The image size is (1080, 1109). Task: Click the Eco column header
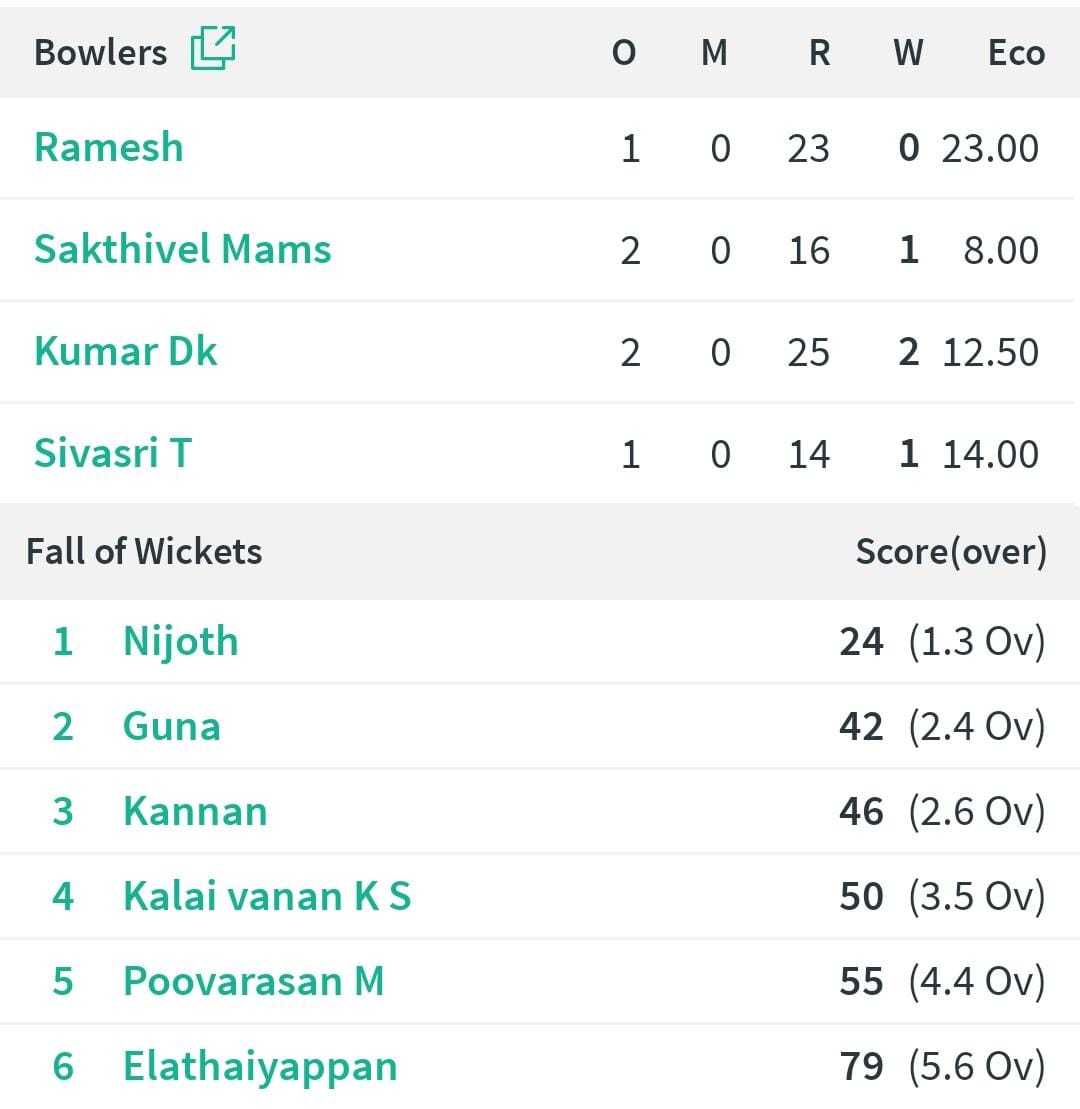coord(1016,52)
